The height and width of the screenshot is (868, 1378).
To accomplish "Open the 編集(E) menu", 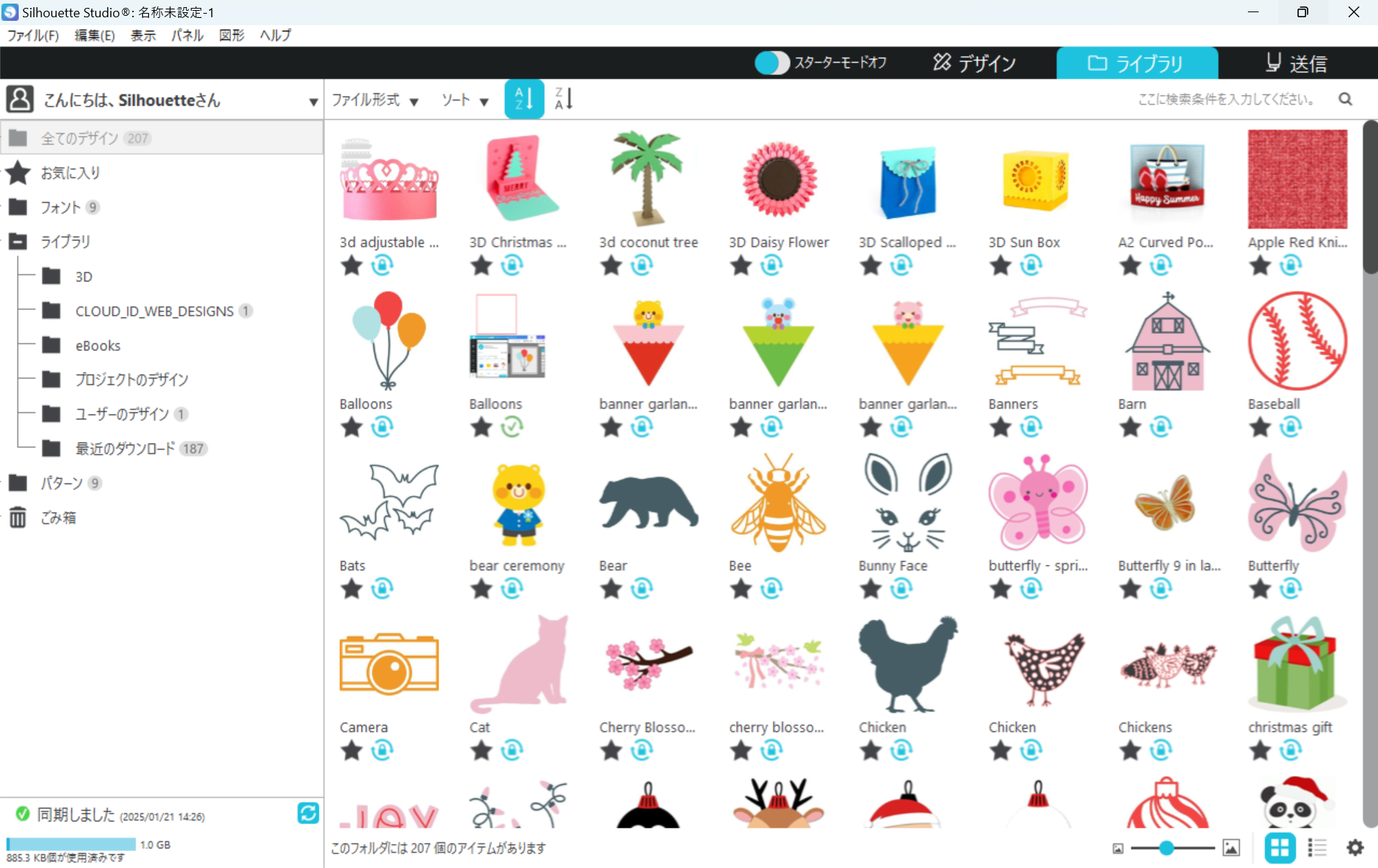I will 95,35.
